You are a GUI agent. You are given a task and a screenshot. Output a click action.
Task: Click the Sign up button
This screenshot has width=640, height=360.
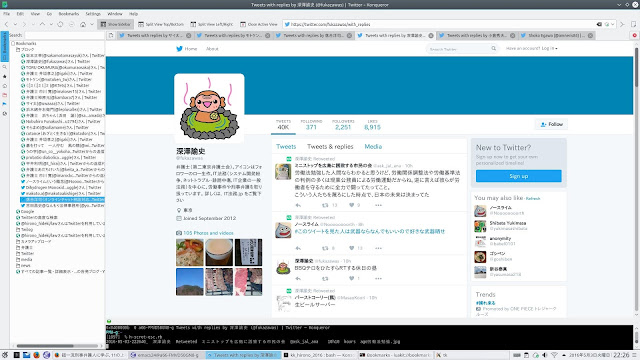coord(518,176)
